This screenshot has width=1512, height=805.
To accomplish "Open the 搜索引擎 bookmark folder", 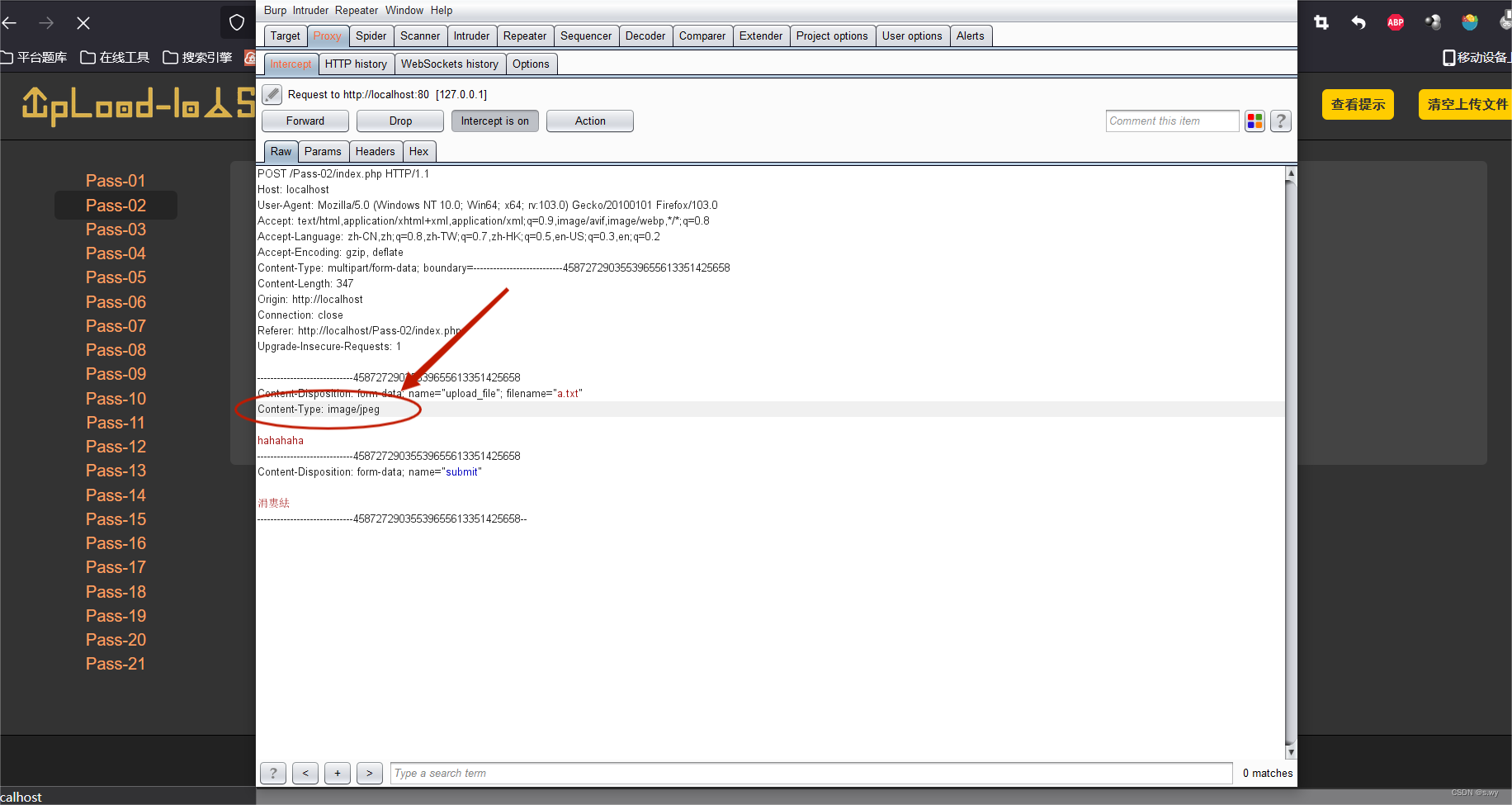I will 197,57.
